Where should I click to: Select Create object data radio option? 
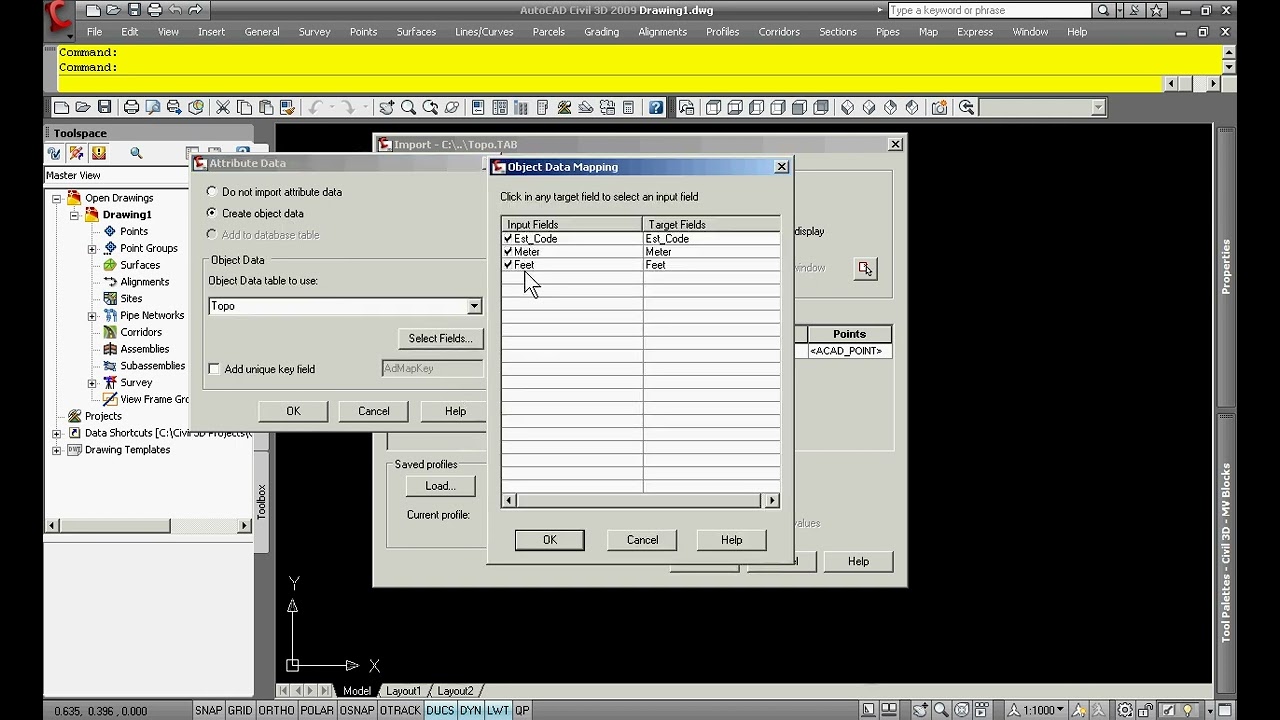tap(211, 213)
